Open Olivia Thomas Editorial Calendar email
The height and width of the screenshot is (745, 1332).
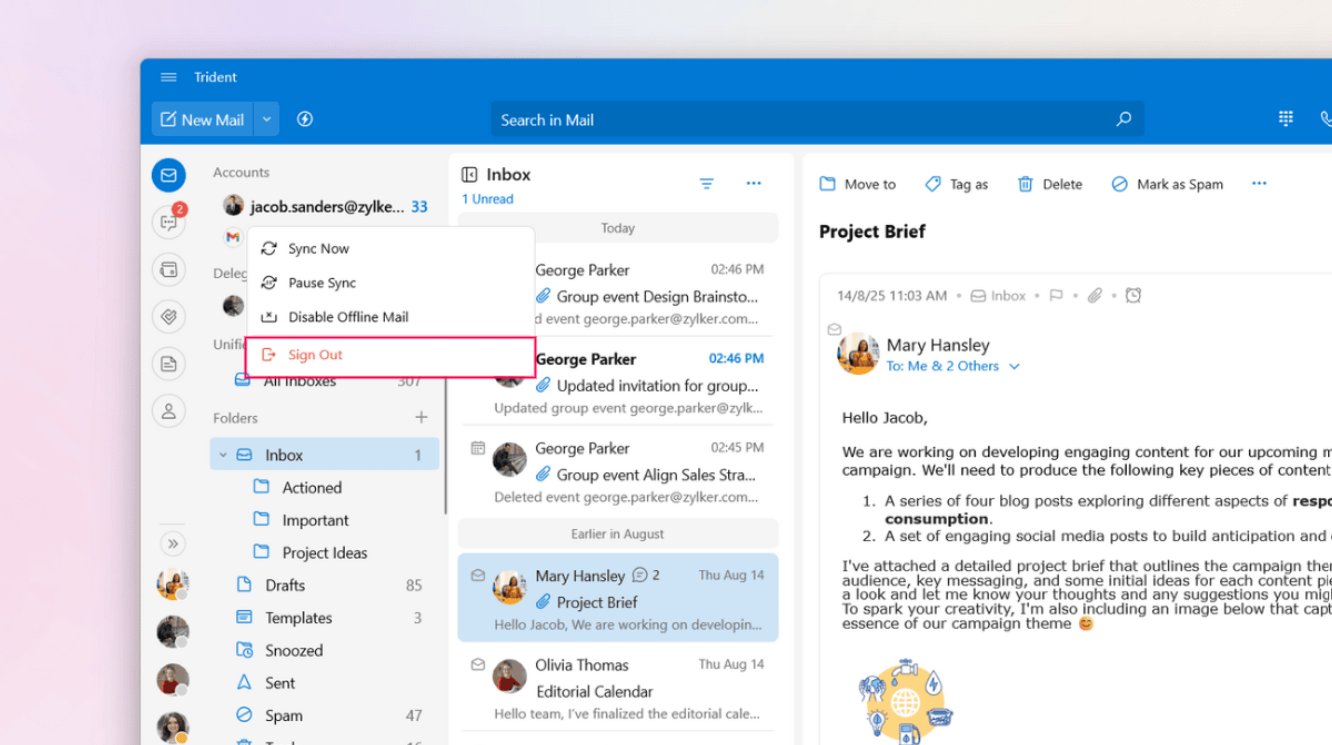[x=618, y=687]
